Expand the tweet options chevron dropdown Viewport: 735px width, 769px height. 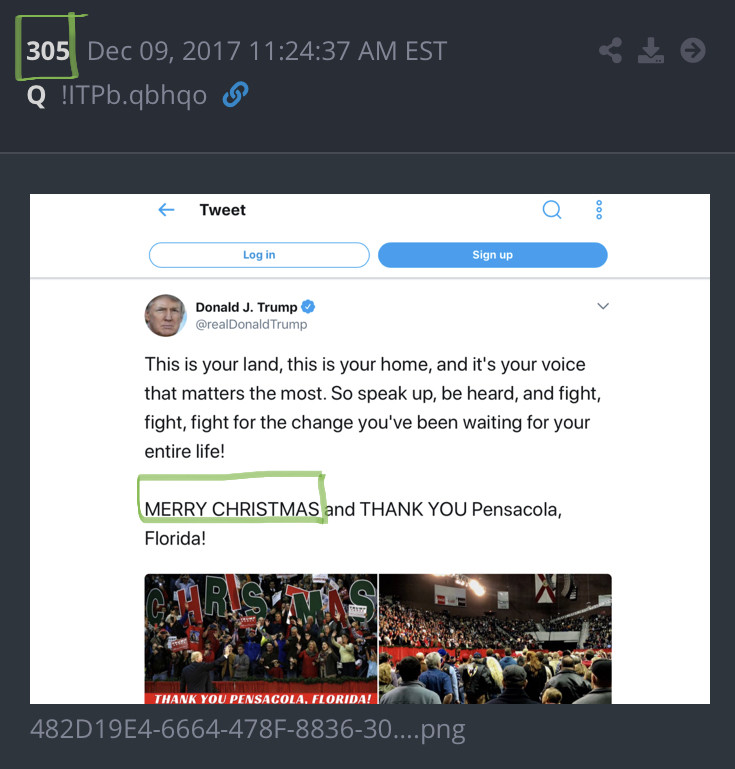[603, 306]
